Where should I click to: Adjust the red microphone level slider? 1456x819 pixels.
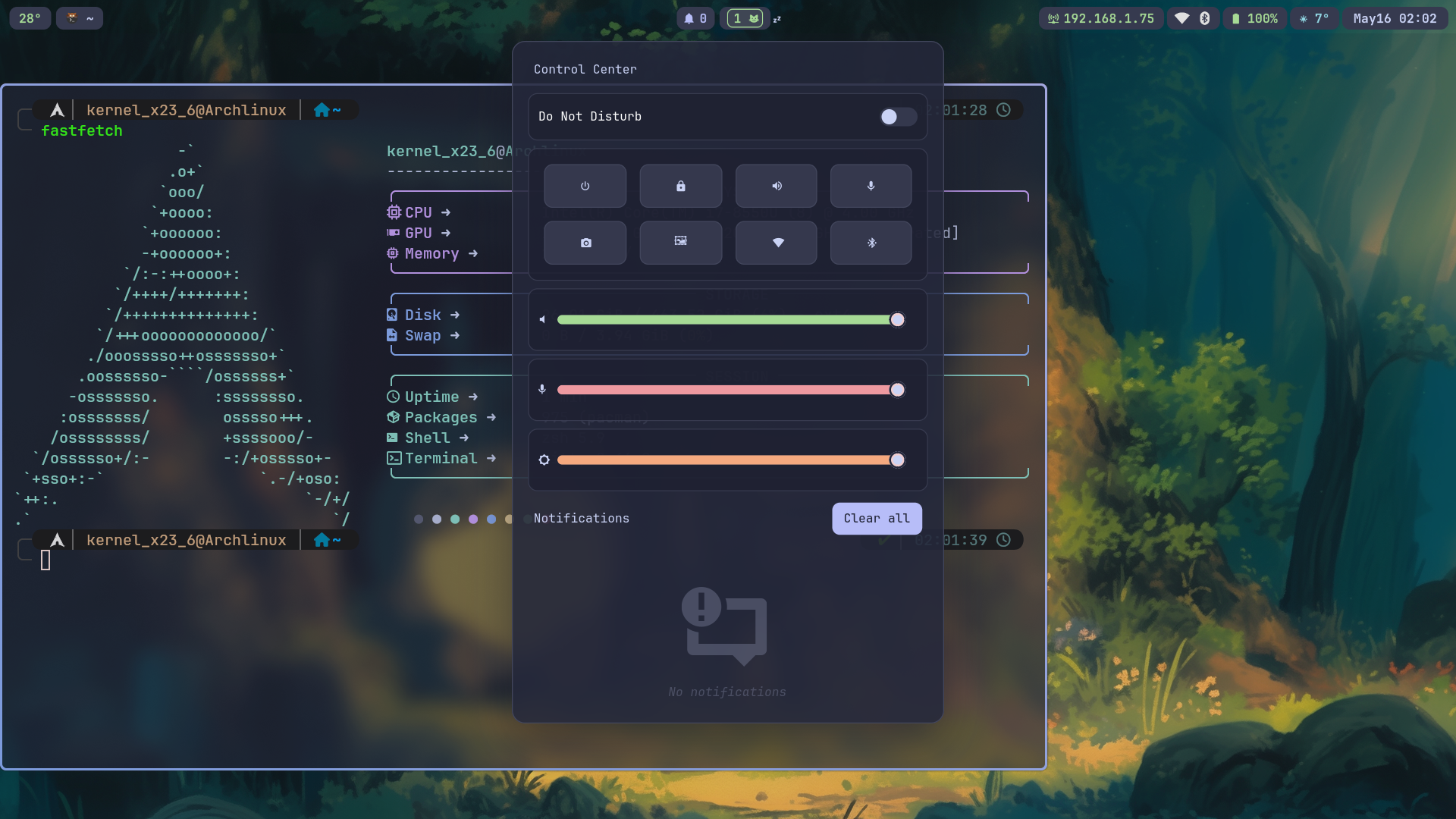(731, 390)
